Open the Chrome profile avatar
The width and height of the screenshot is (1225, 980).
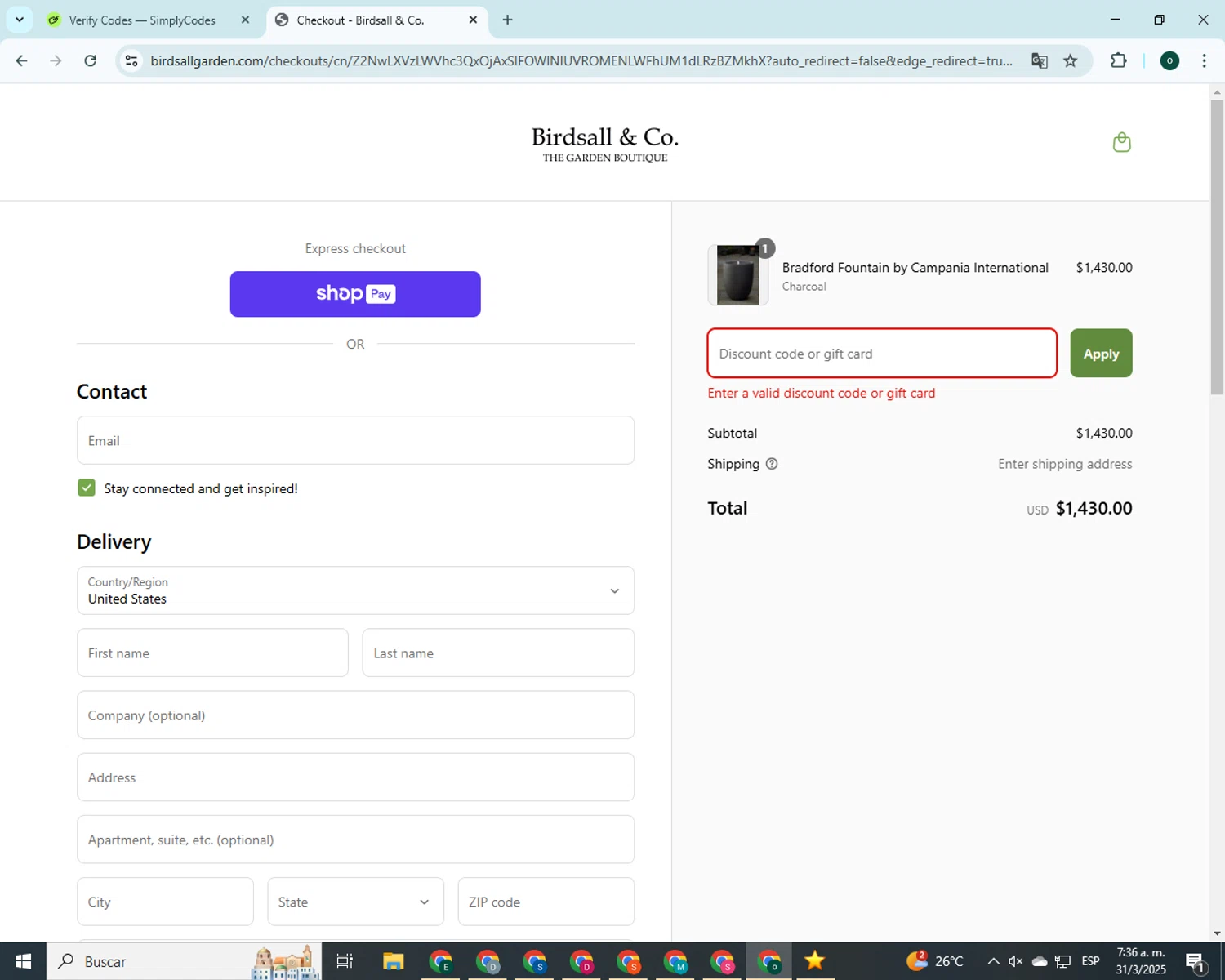click(1169, 60)
